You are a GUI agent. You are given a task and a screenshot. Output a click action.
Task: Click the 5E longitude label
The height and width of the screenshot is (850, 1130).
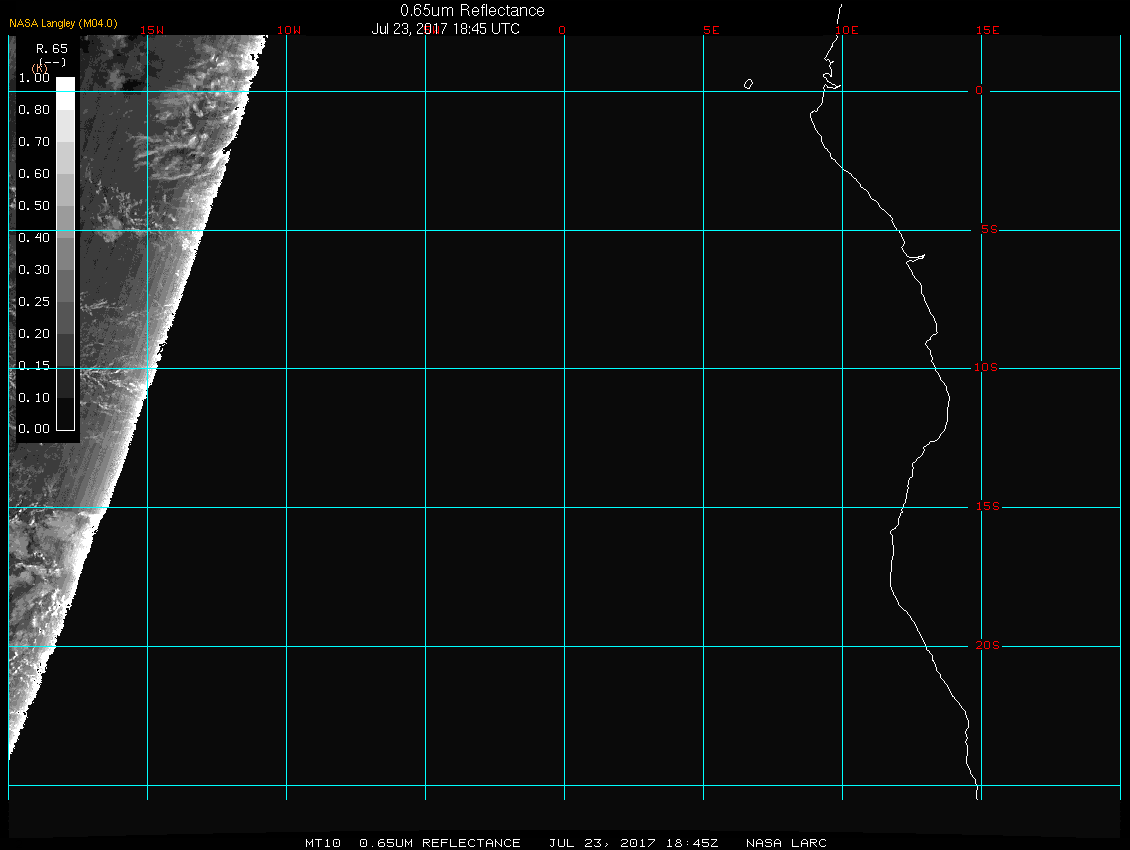(x=711, y=30)
